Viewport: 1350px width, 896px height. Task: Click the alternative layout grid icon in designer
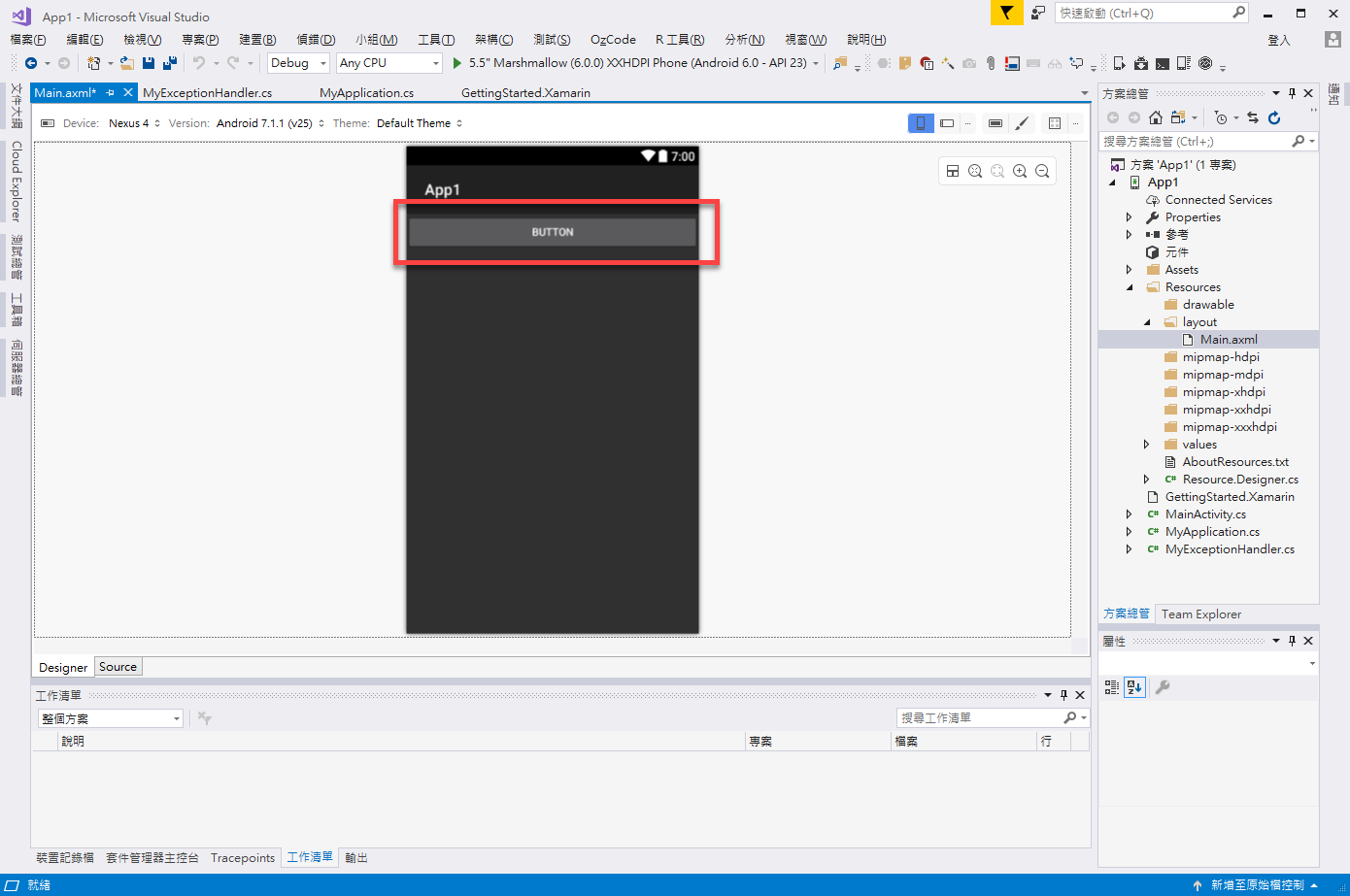[x=1055, y=123]
